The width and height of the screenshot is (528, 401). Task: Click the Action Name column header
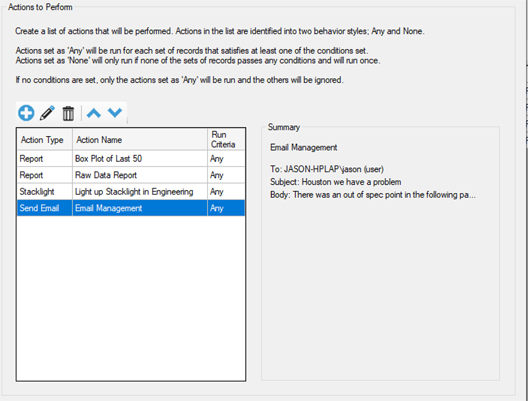140,140
